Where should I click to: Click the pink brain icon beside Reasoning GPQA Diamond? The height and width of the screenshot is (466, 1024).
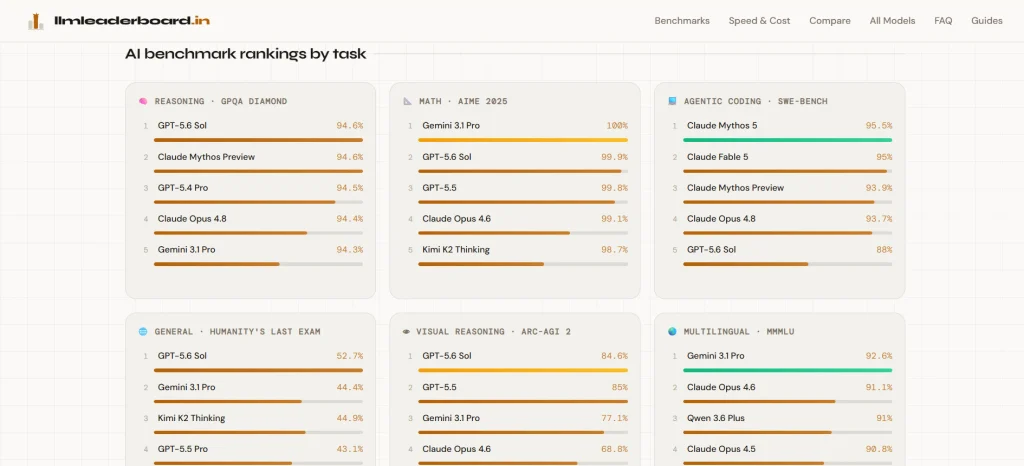coord(143,101)
